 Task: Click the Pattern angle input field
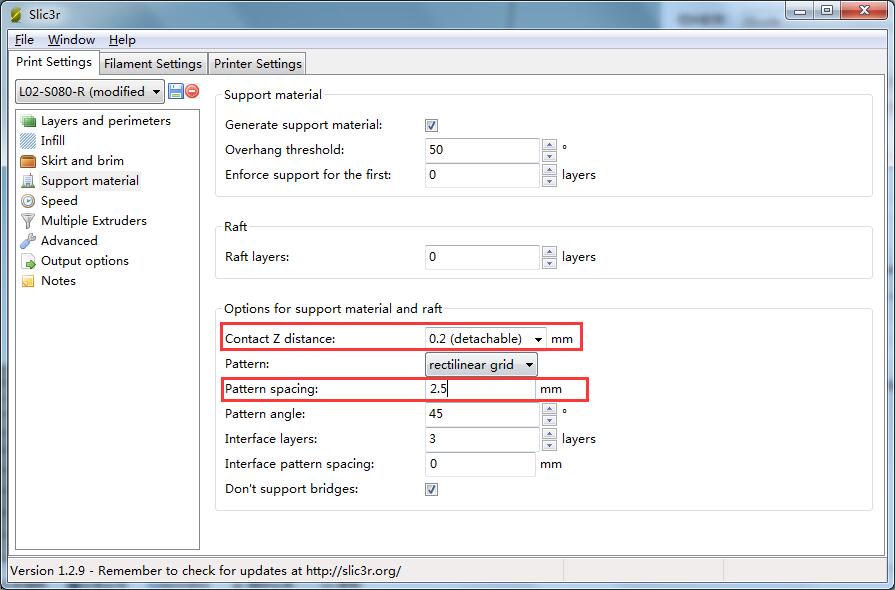click(482, 414)
